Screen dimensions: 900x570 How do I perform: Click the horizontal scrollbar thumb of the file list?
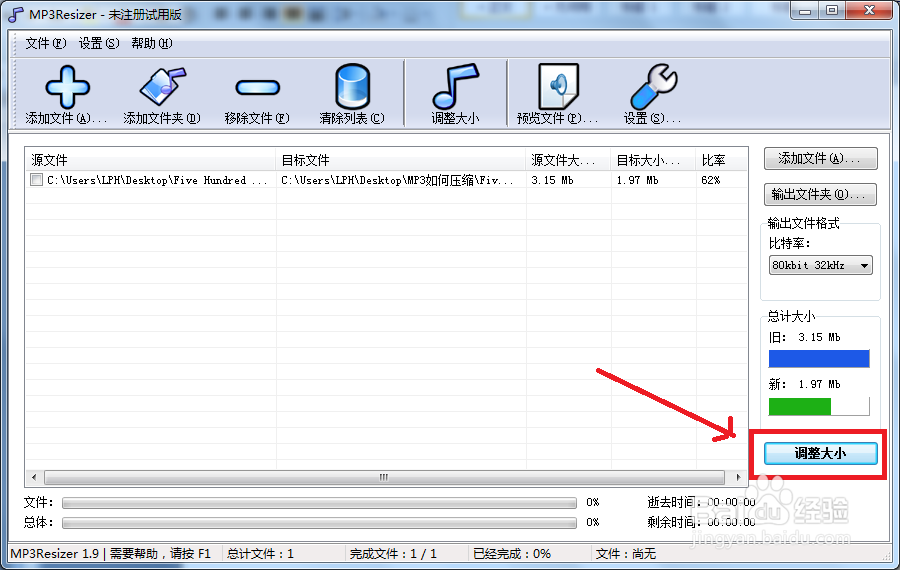coord(384,477)
